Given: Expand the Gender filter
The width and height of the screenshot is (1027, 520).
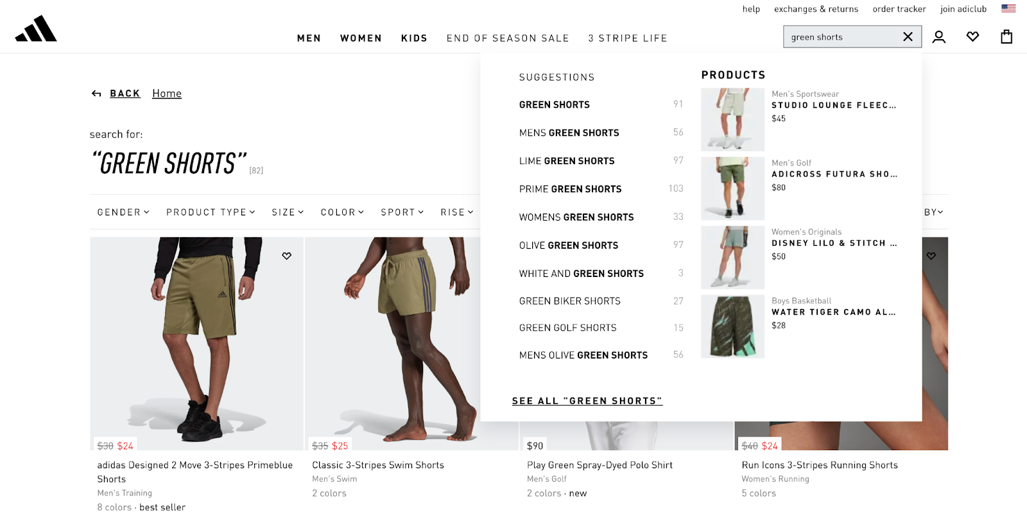Looking at the screenshot, I should pyautogui.click(x=123, y=212).
